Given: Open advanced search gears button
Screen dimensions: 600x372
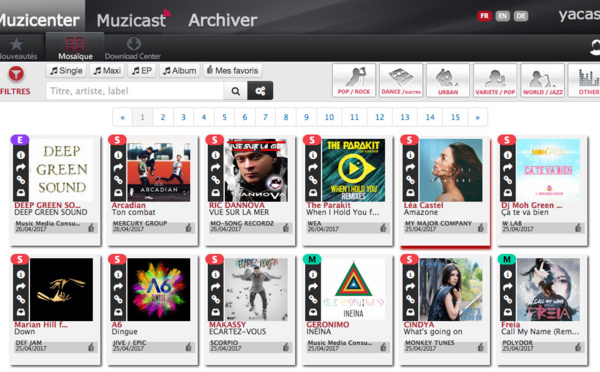Looking at the screenshot, I should click(x=260, y=91).
